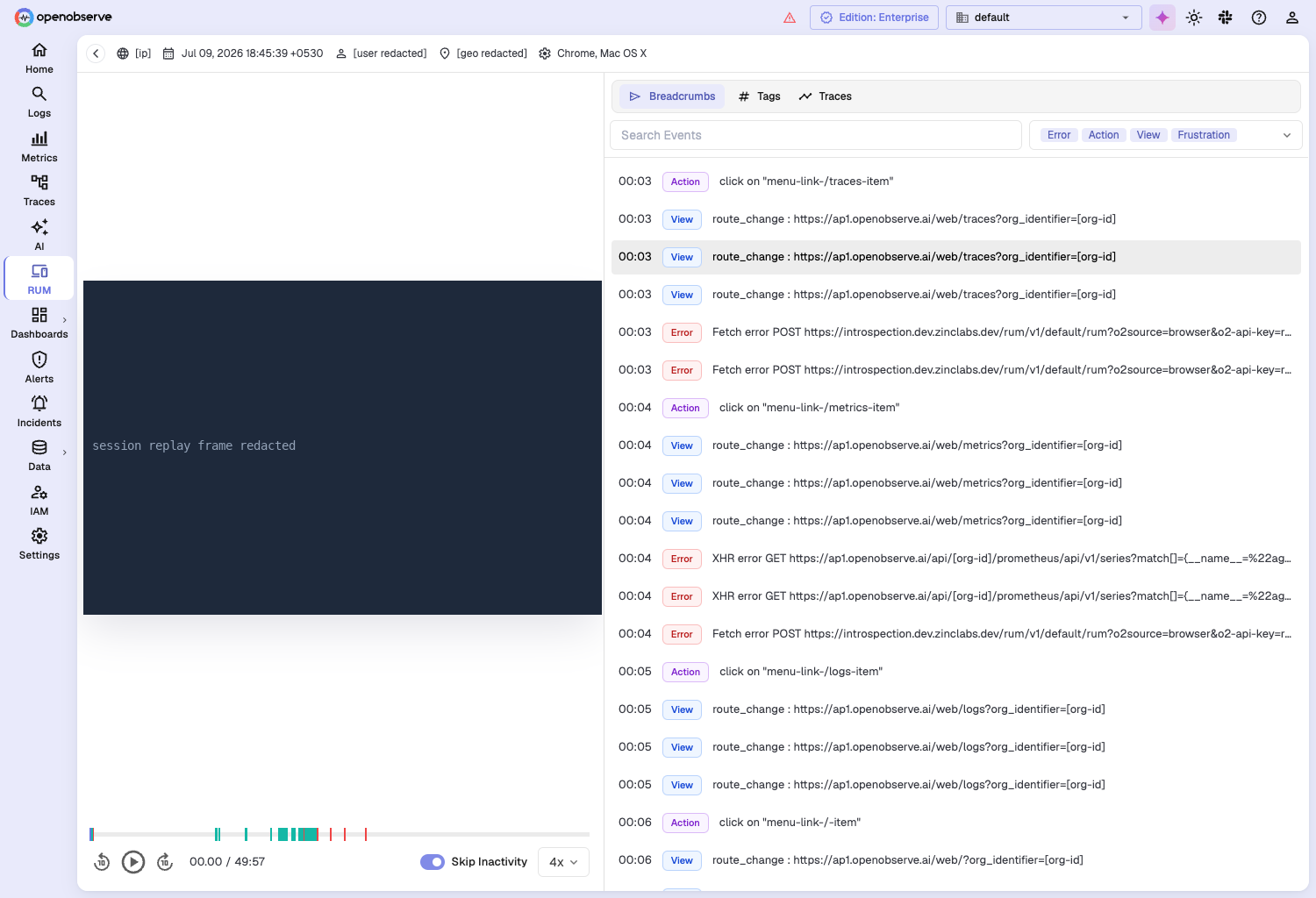The image size is (1316, 898).
Task: Click the Chrome, Mac OS X browser info
Action: [593, 53]
